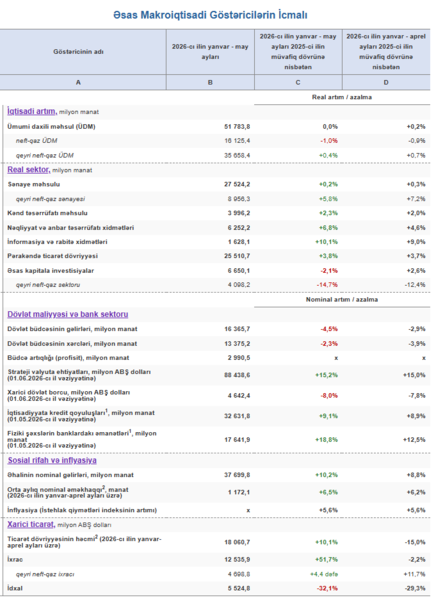Select the column C header cell
436x600 pixels.
click(298, 82)
